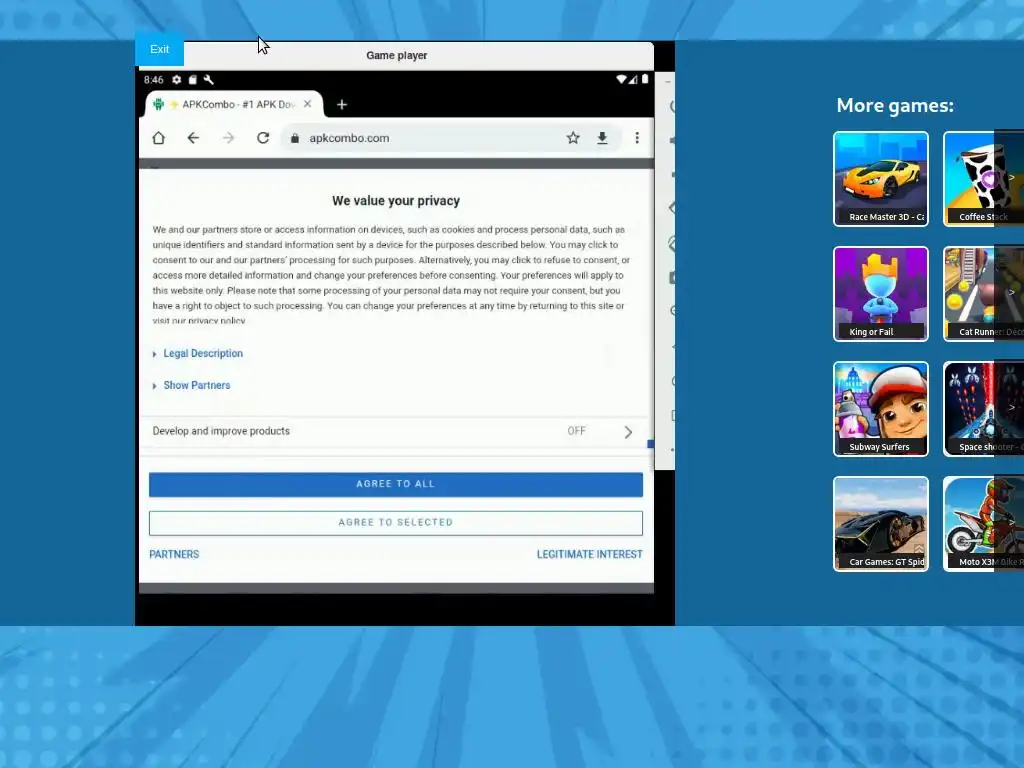Open the LEGITIMATE INTEREST link
The width and height of the screenshot is (1024, 768).
tap(590, 554)
